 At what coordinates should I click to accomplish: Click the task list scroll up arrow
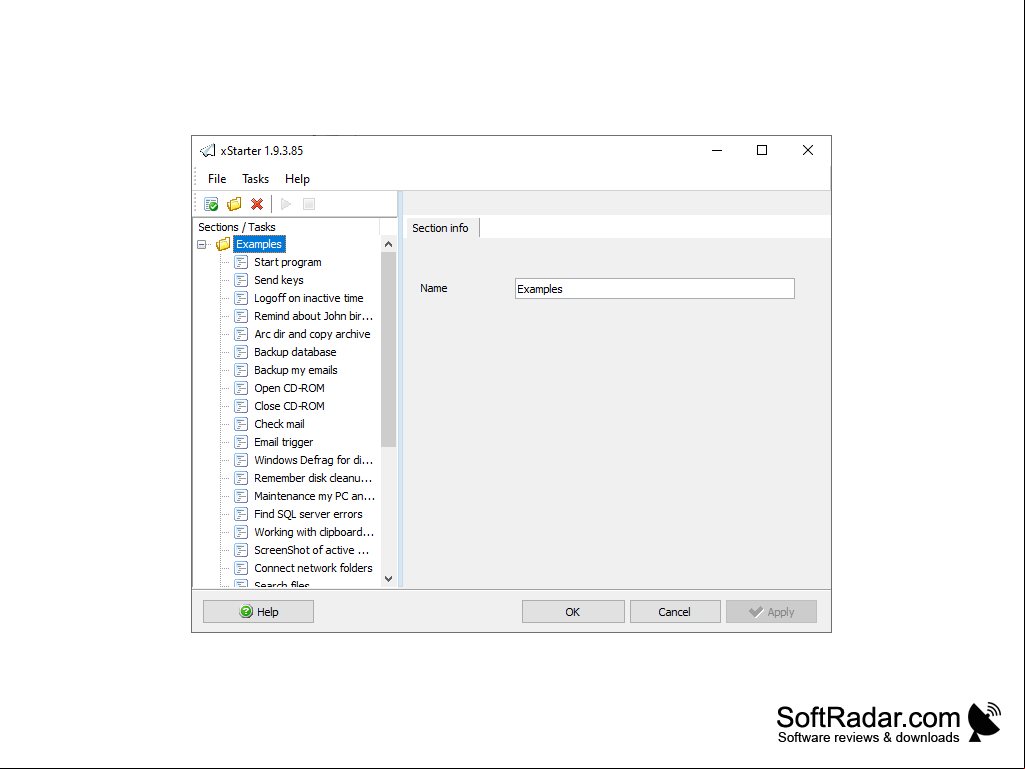[388, 244]
